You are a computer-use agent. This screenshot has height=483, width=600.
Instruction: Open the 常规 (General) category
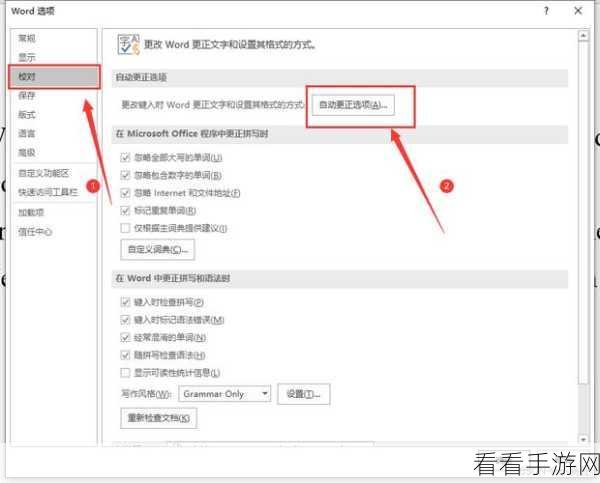pyautogui.click(x=27, y=38)
